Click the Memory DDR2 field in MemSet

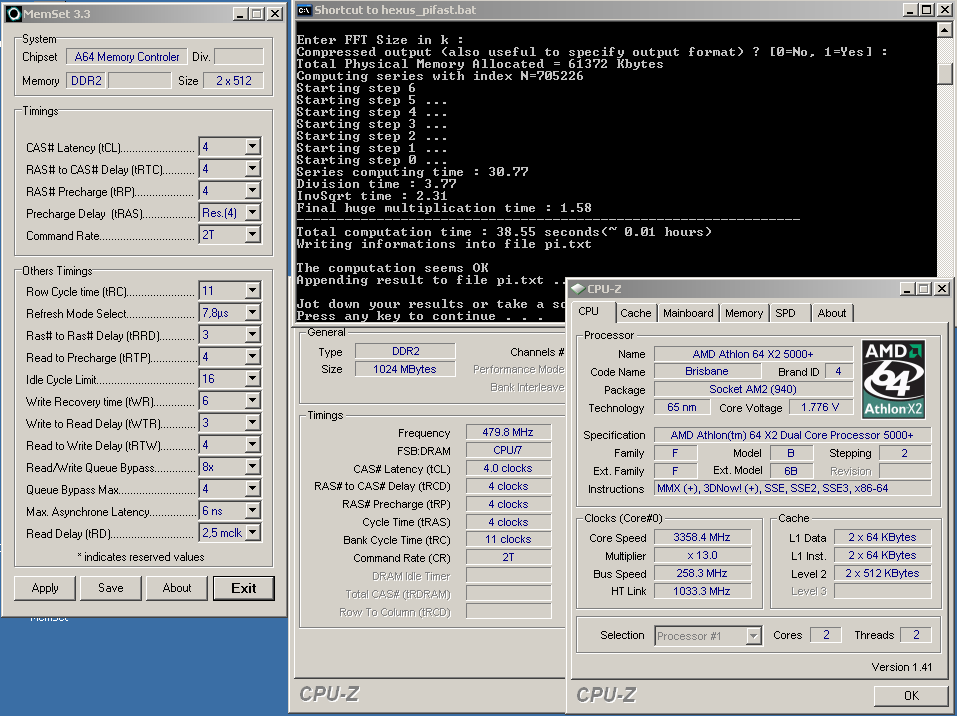pyautogui.click(x=86, y=81)
